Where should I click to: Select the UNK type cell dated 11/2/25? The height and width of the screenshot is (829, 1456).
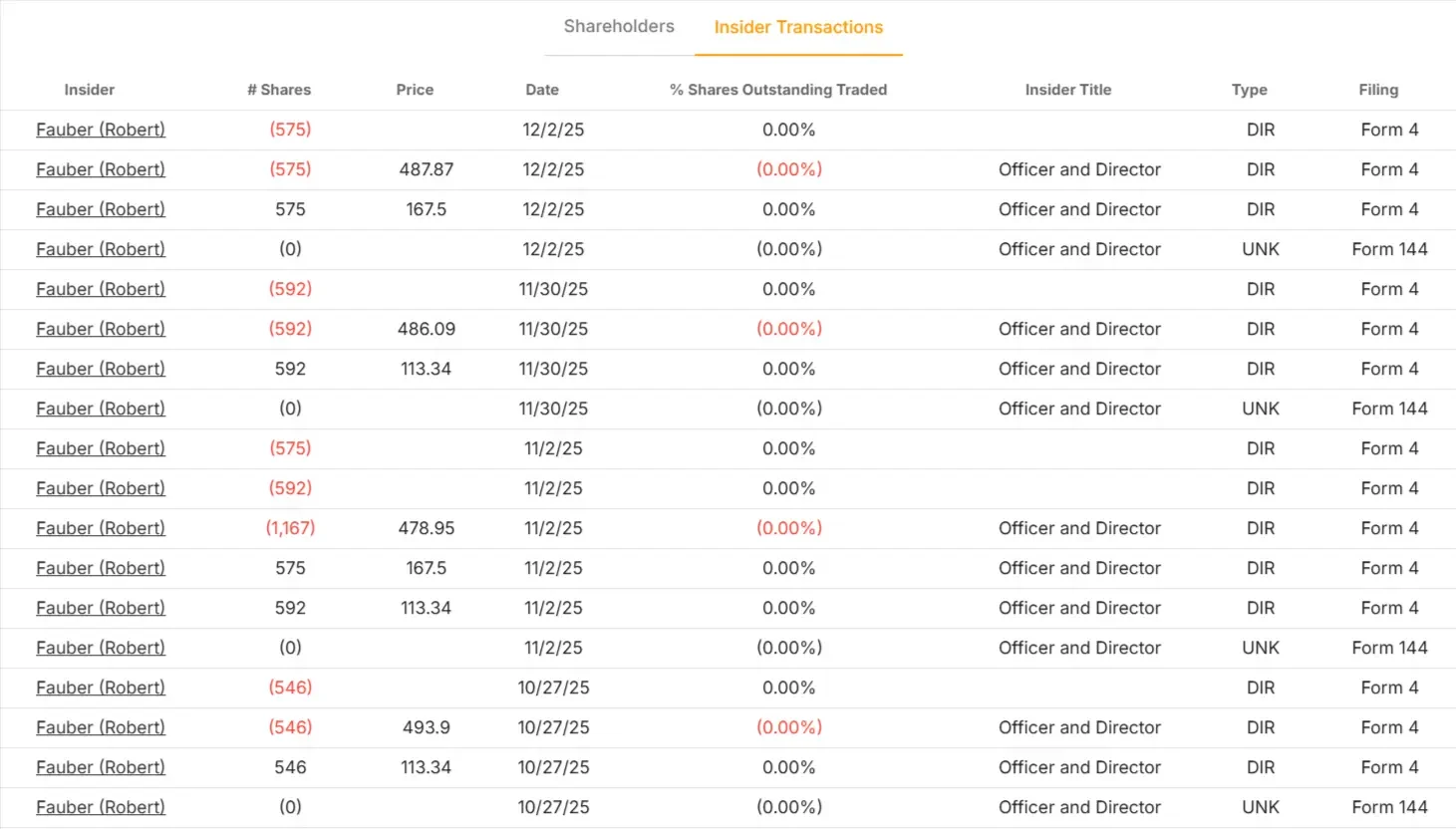pos(1260,648)
